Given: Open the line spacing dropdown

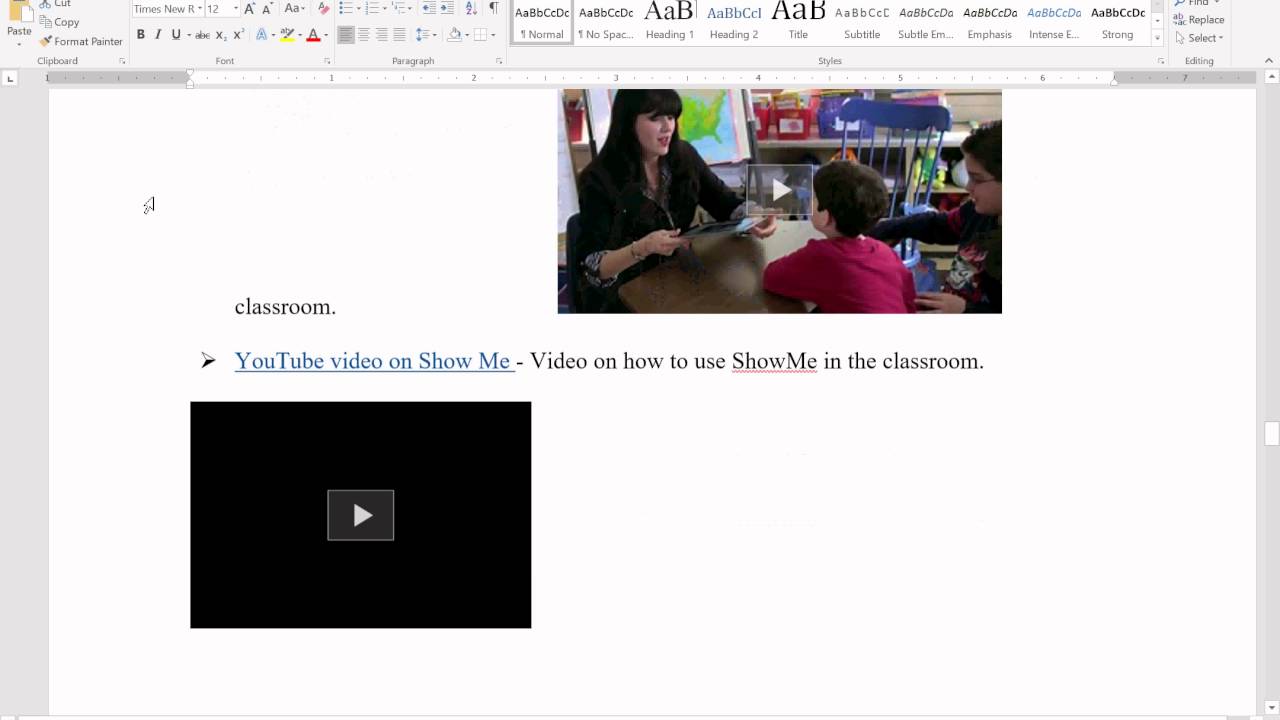Looking at the screenshot, I should pyautogui.click(x=426, y=35).
